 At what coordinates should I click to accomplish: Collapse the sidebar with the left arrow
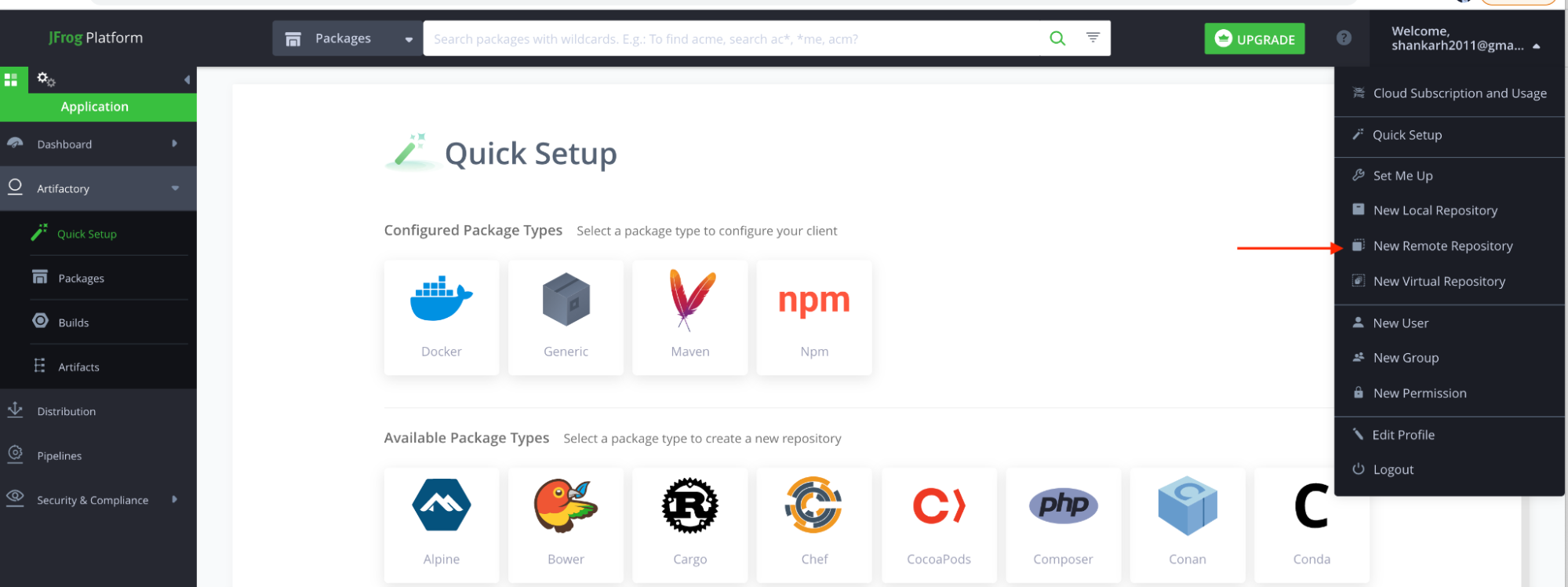coord(187,79)
